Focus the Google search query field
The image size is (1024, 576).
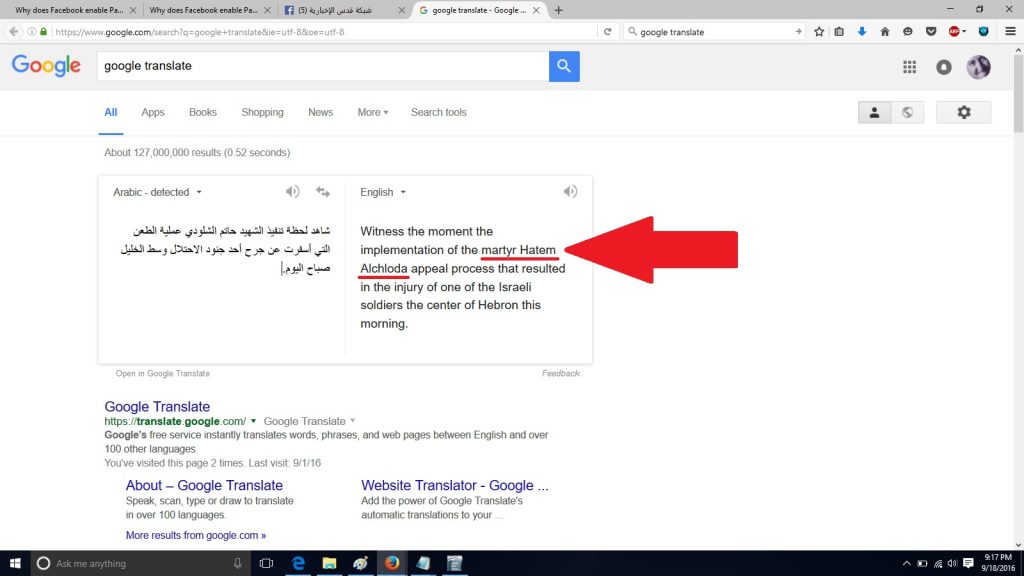tap(323, 66)
